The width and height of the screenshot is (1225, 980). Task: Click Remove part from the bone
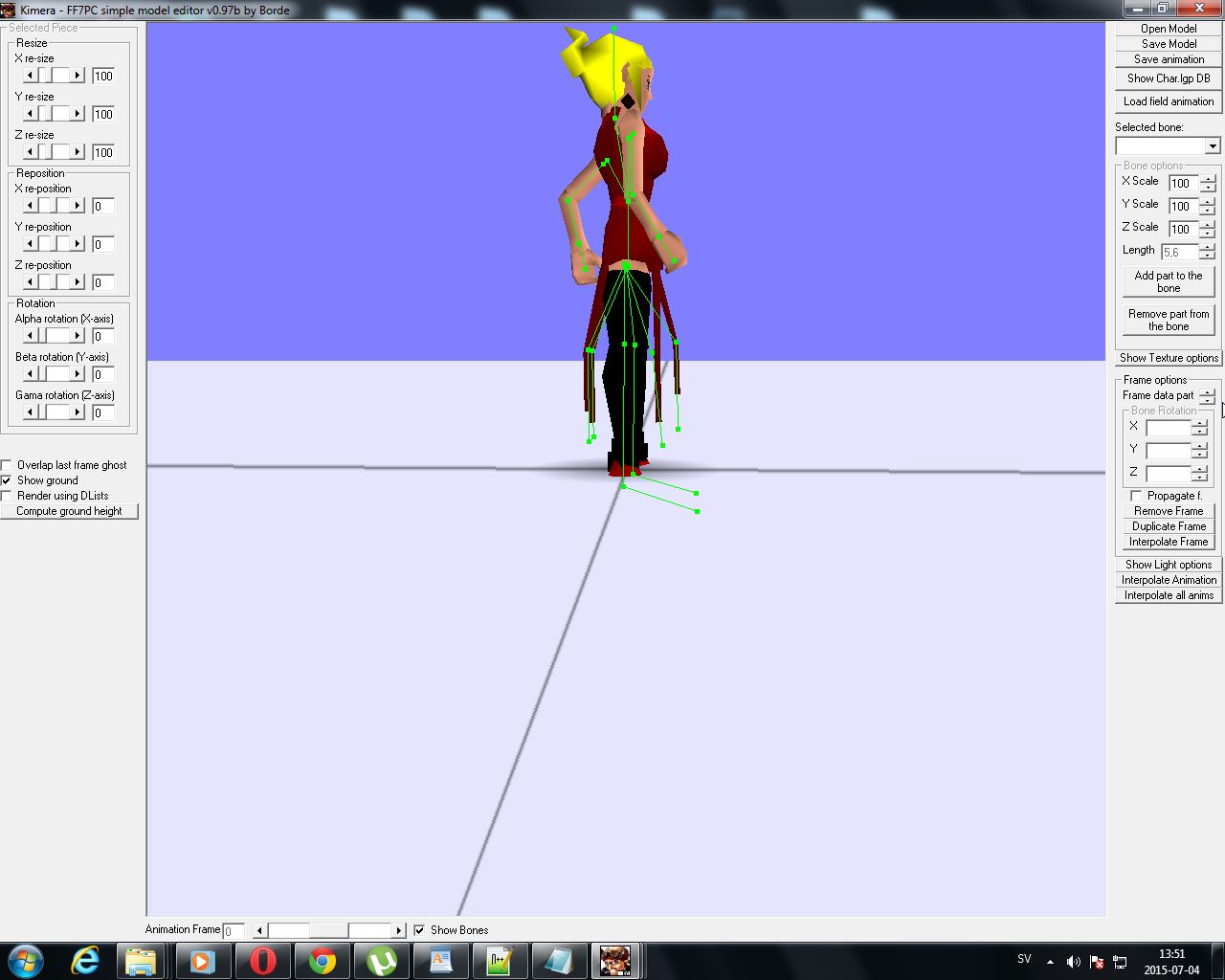[1169, 320]
